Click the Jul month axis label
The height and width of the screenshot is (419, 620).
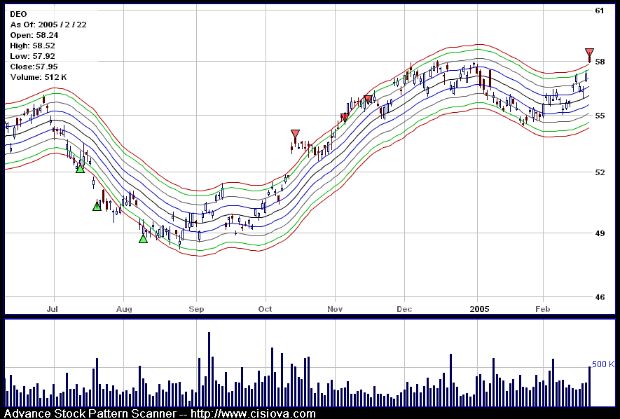coord(52,309)
